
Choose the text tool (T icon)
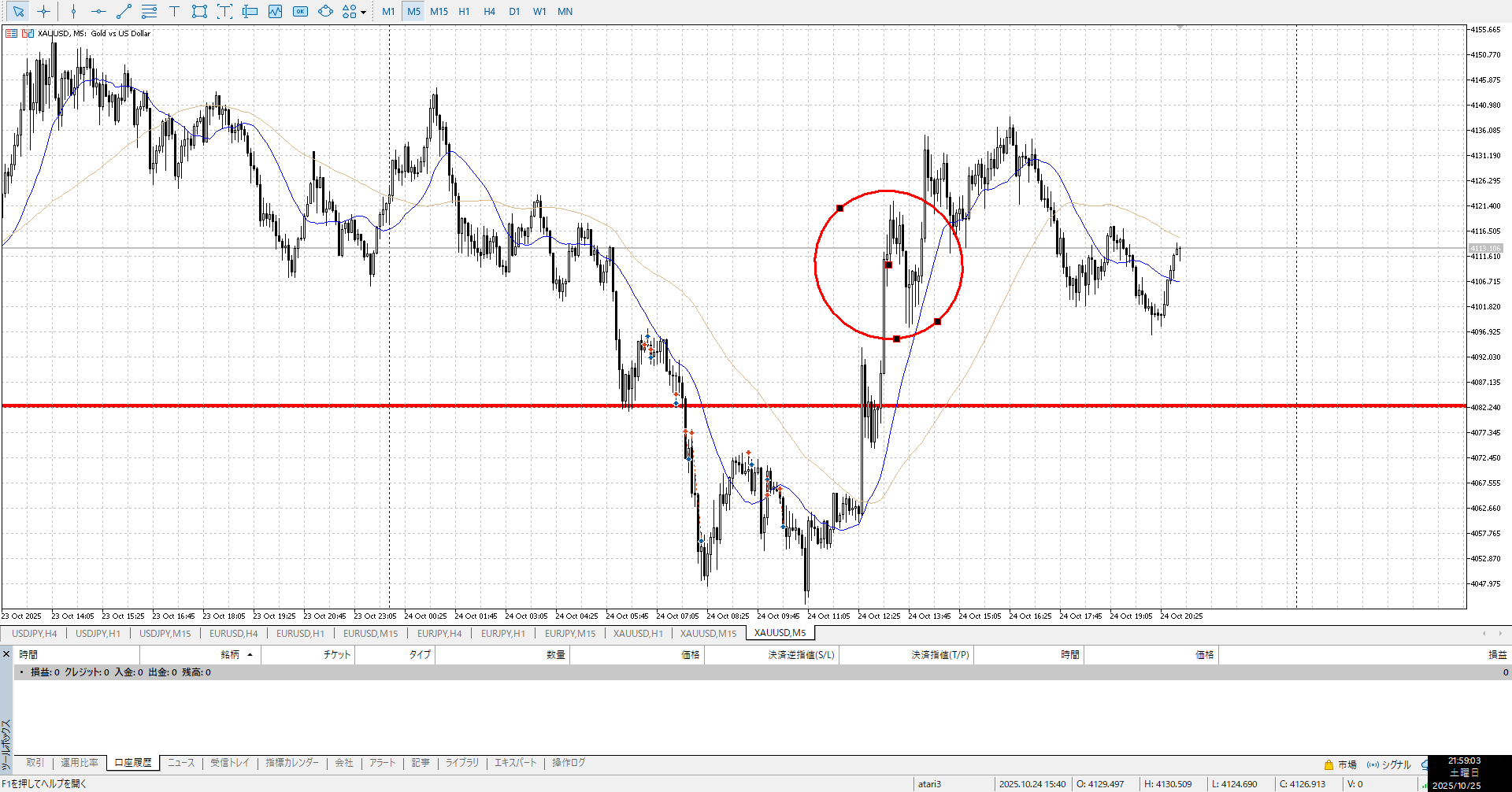point(174,11)
